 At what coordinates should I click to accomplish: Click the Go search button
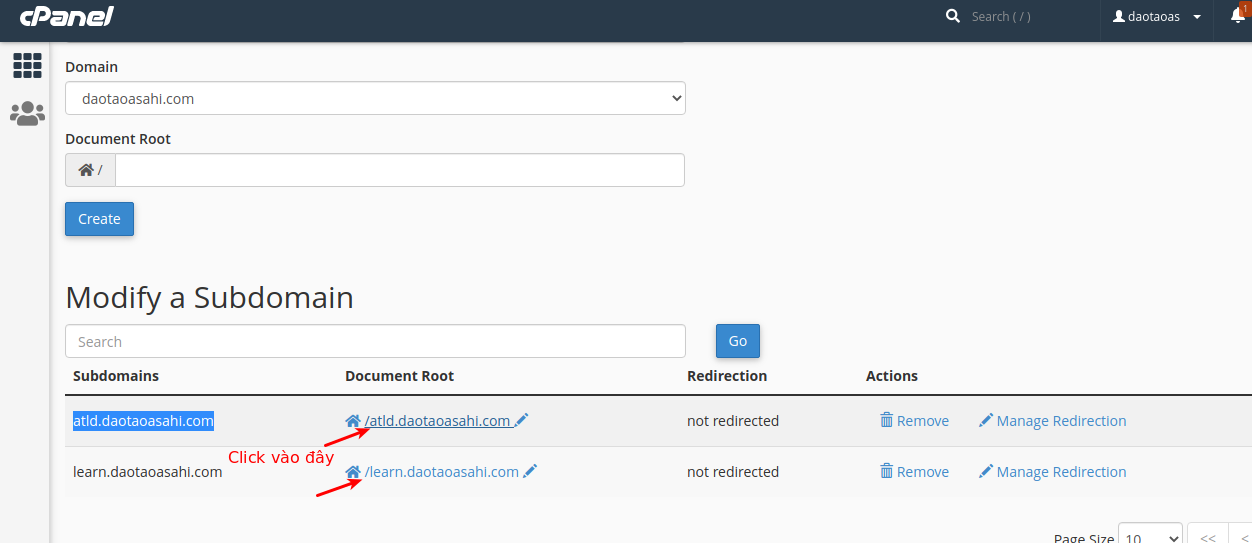pyautogui.click(x=738, y=341)
